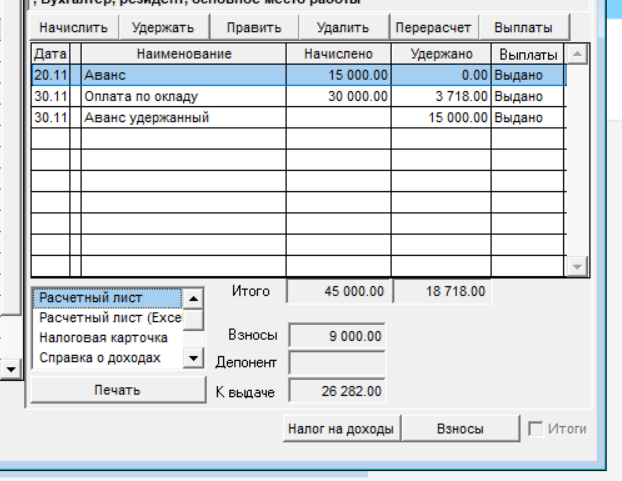The height and width of the screenshot is (481, 622).
Task: Select the Аванс удержанный row
Action: 298,117
